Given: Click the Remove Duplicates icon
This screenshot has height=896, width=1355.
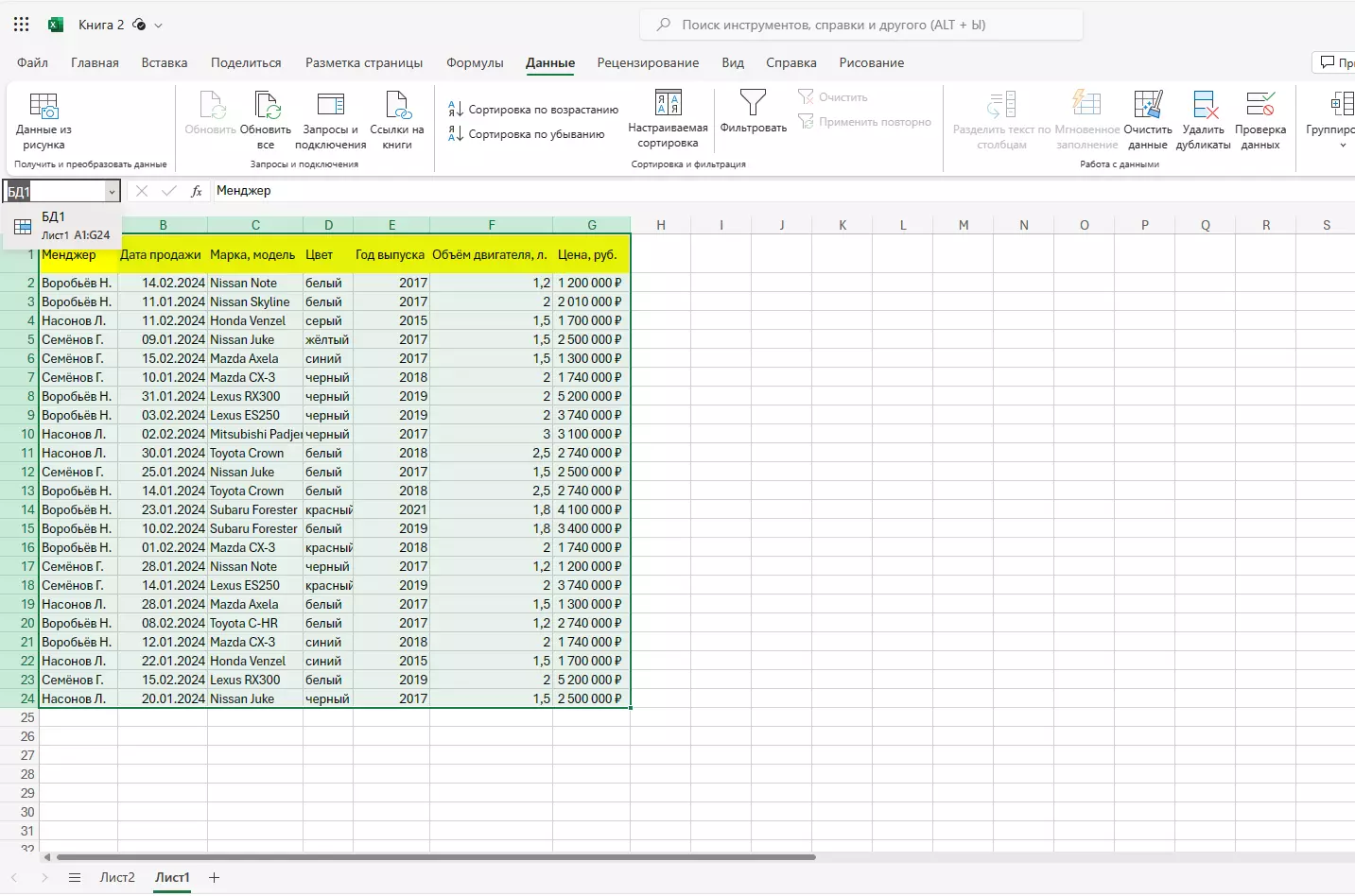Looking at the screenshot, I should (1204, 106).
